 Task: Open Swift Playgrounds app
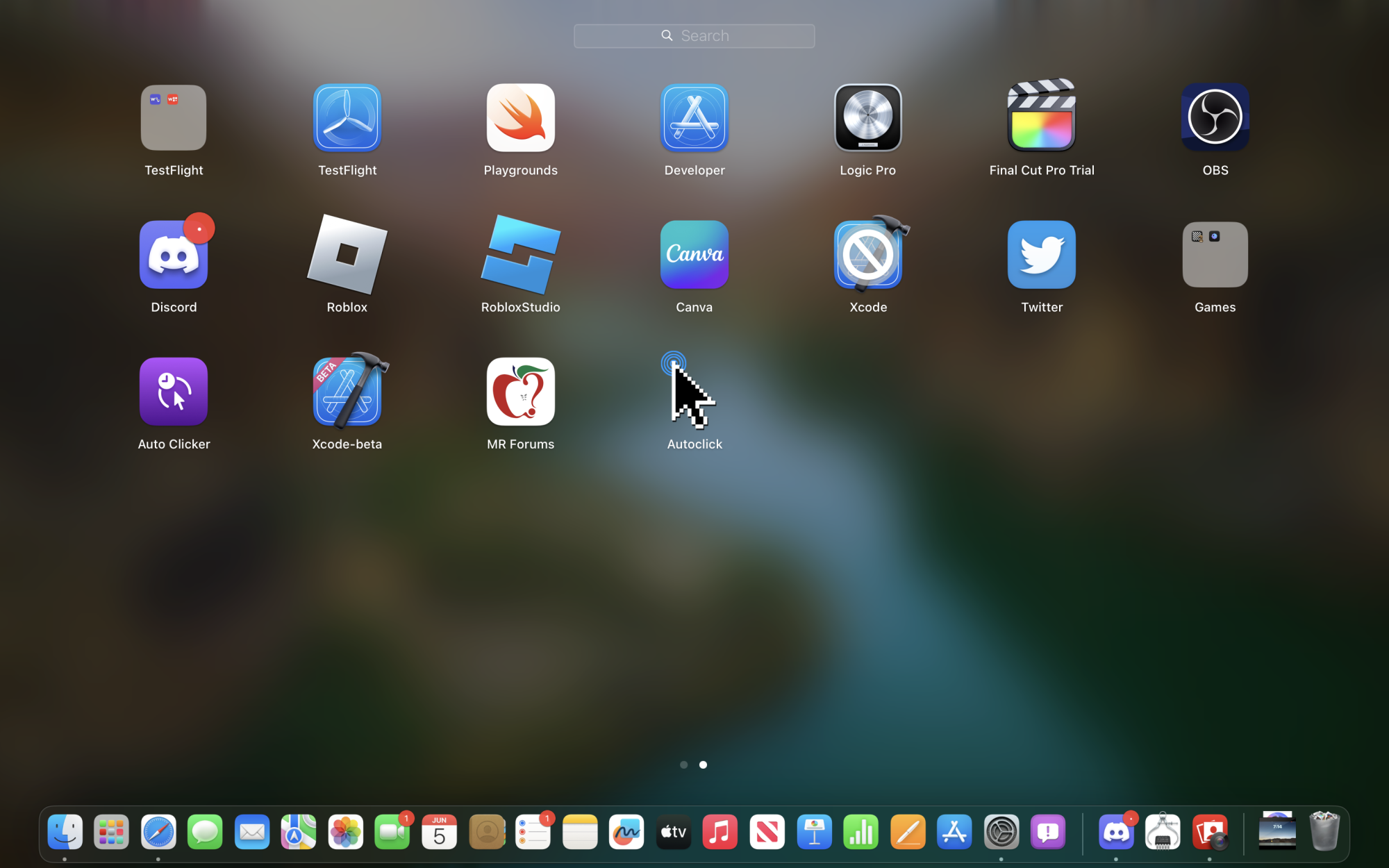[521, 117]
